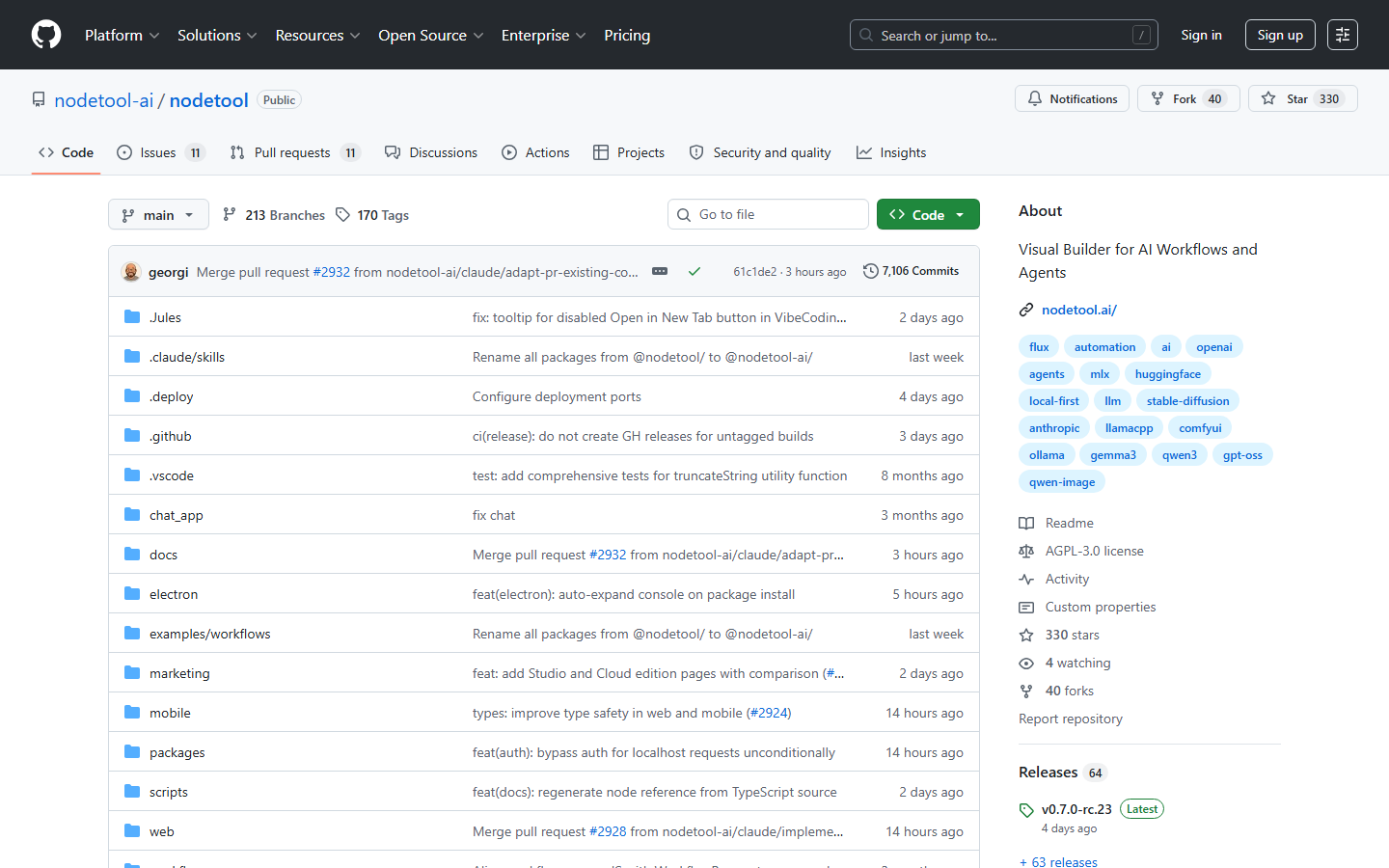Click the Report repository link
Viewport: 1389px width, 868px height.
[x=1071, y=719]
